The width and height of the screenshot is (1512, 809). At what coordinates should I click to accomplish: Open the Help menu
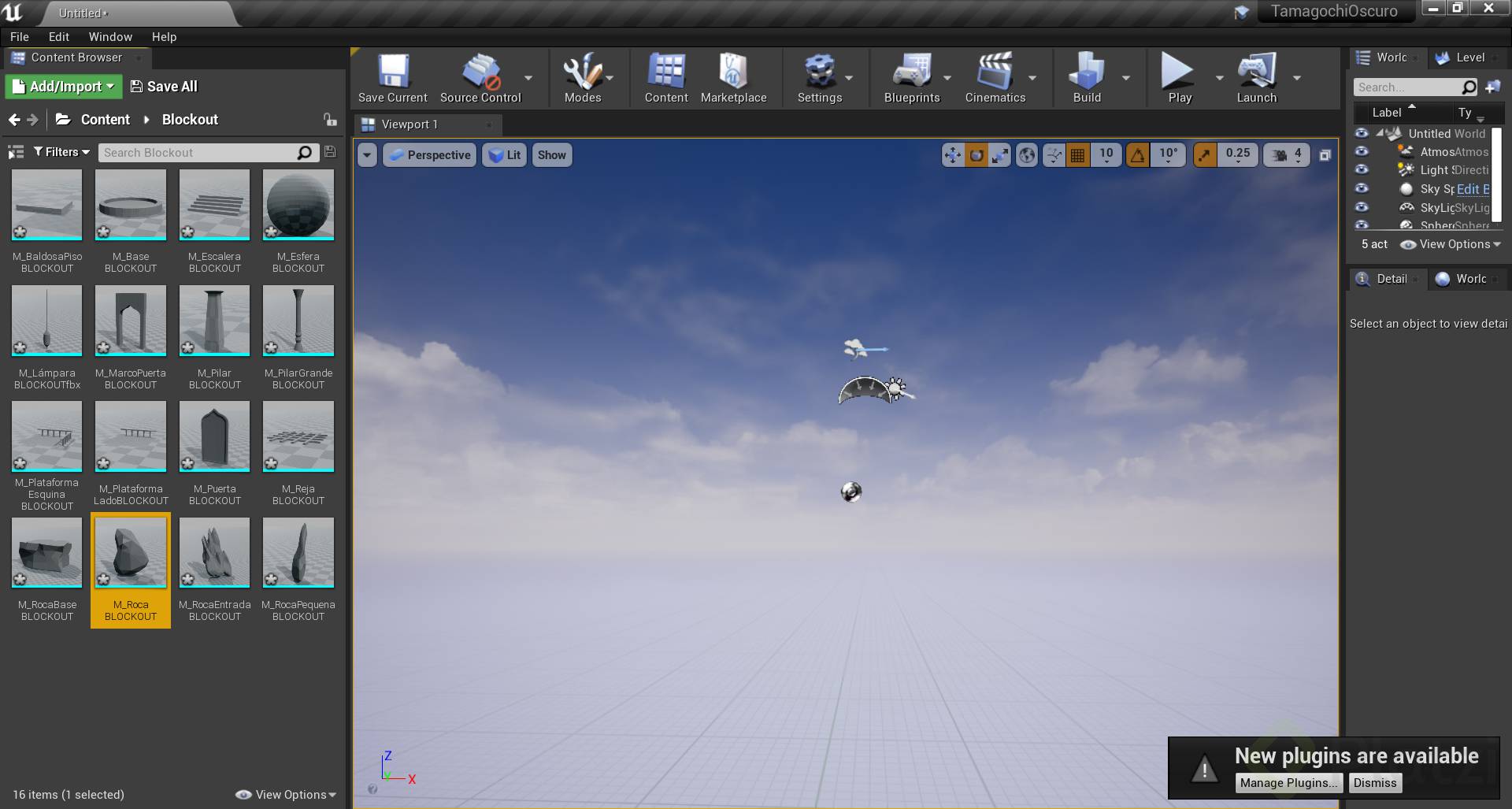click(164, 37)
